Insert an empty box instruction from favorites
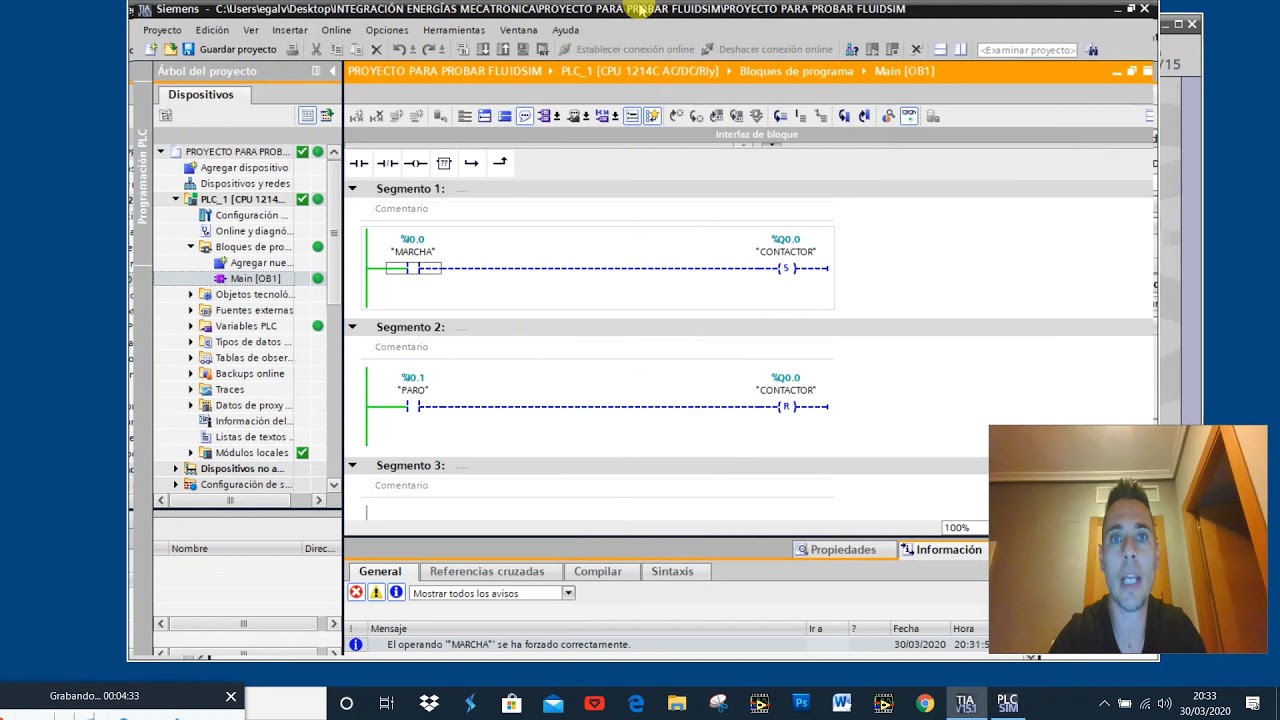Screen dimensions: 1280x720 (x=444, y=163)
